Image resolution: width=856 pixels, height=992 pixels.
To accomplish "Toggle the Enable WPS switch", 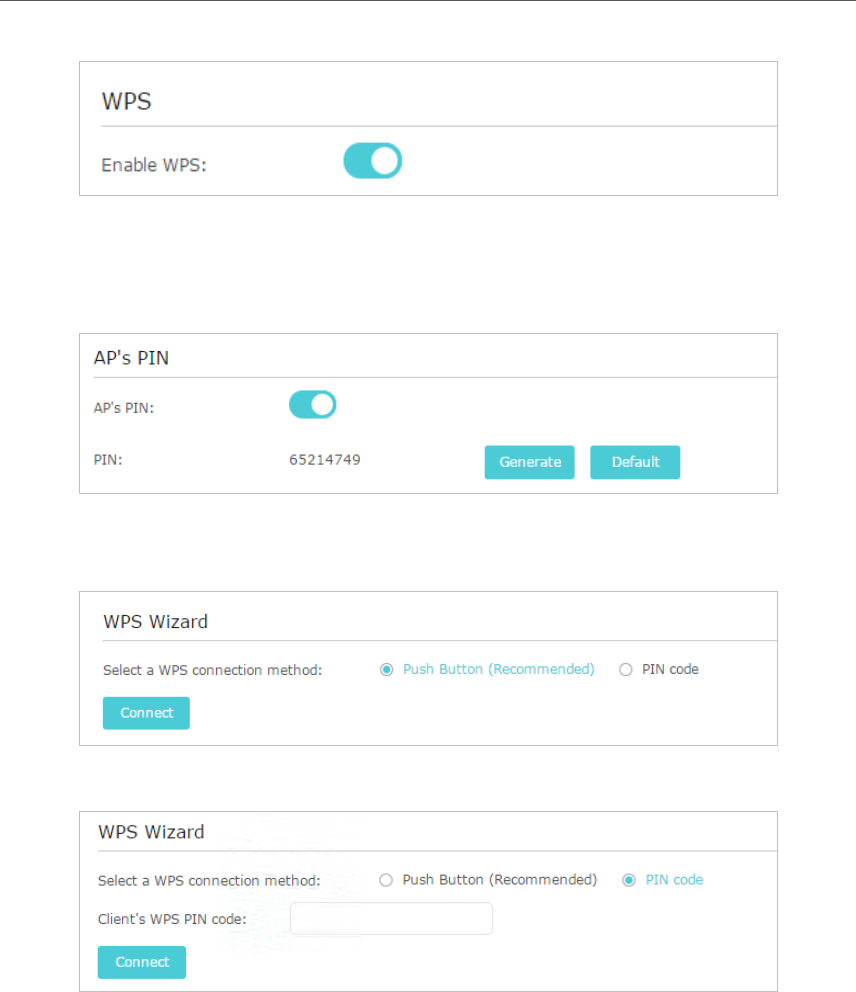I will pos(372,161).
